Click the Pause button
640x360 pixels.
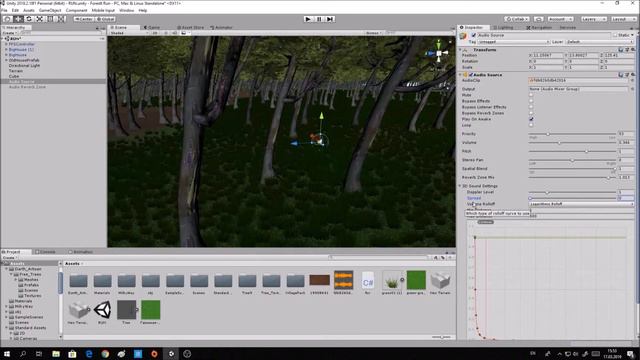pos(319,19)
